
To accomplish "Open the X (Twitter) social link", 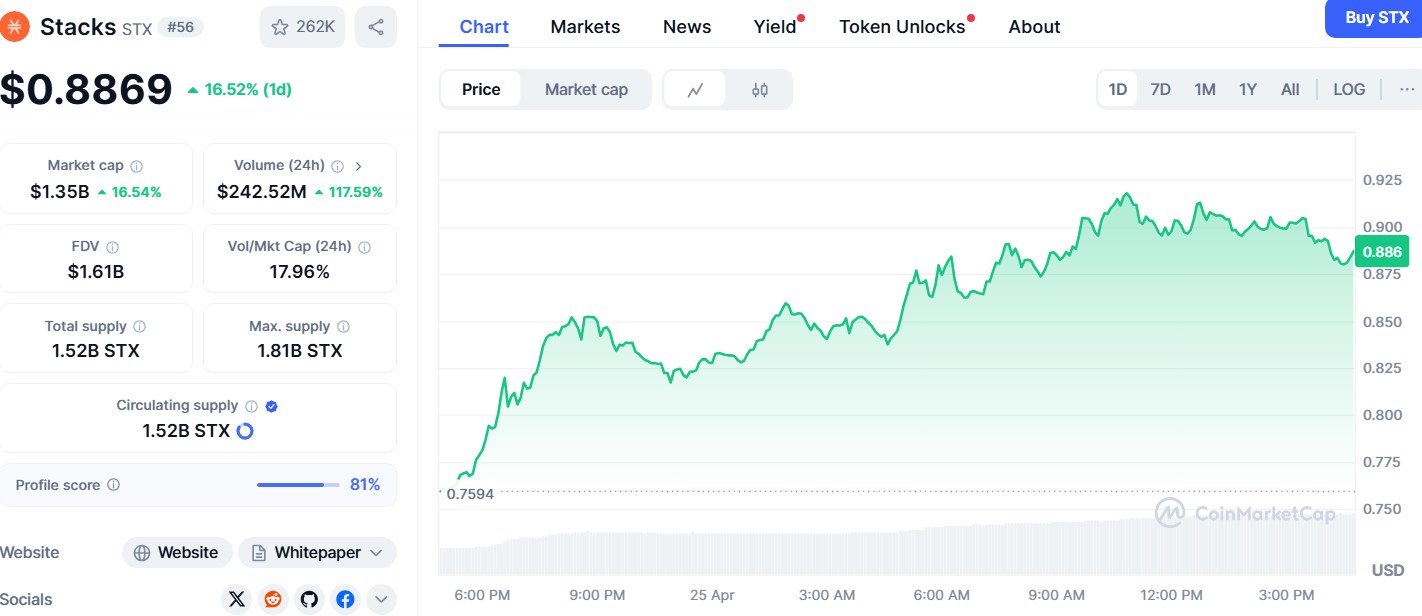I will pos(237,599).
